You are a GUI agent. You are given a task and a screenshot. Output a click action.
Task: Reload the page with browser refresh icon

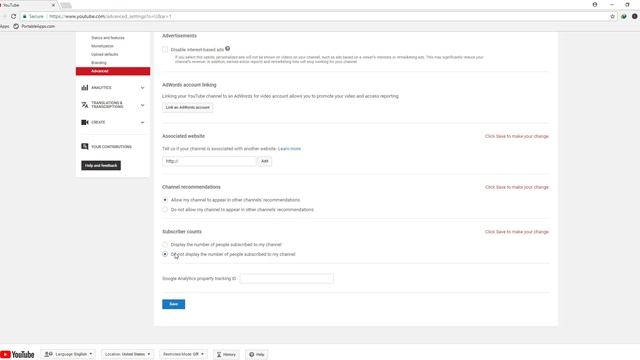pos(13,16)
